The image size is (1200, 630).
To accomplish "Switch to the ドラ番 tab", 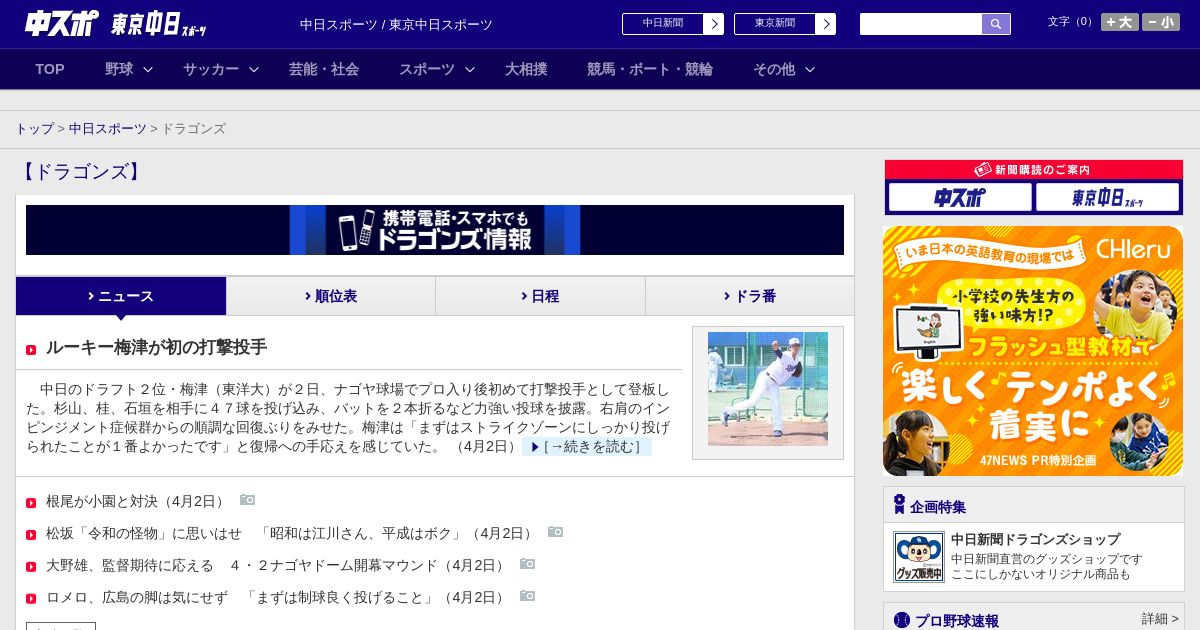I will [x=750, y=296].
